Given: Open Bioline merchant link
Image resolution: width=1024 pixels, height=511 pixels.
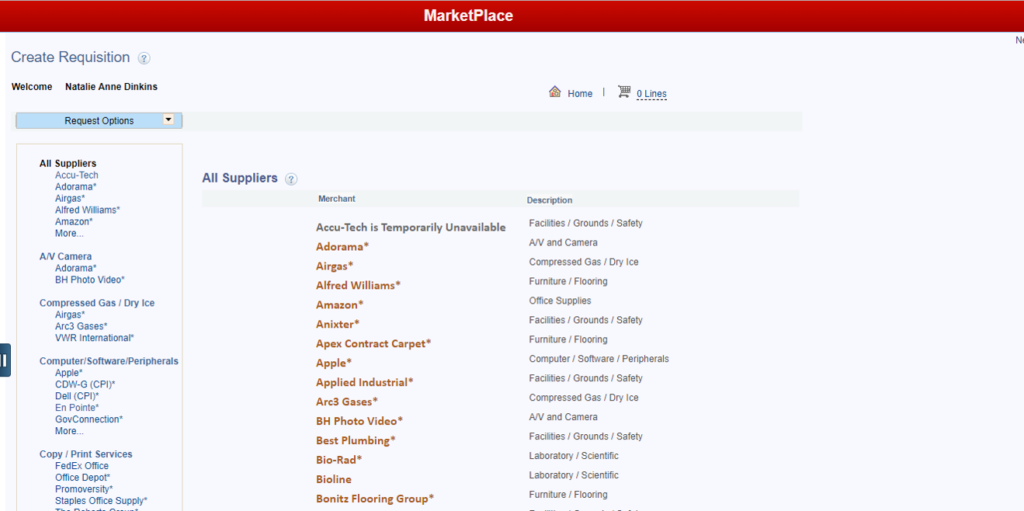Looking at the screenshot, I should pos(334,479).
